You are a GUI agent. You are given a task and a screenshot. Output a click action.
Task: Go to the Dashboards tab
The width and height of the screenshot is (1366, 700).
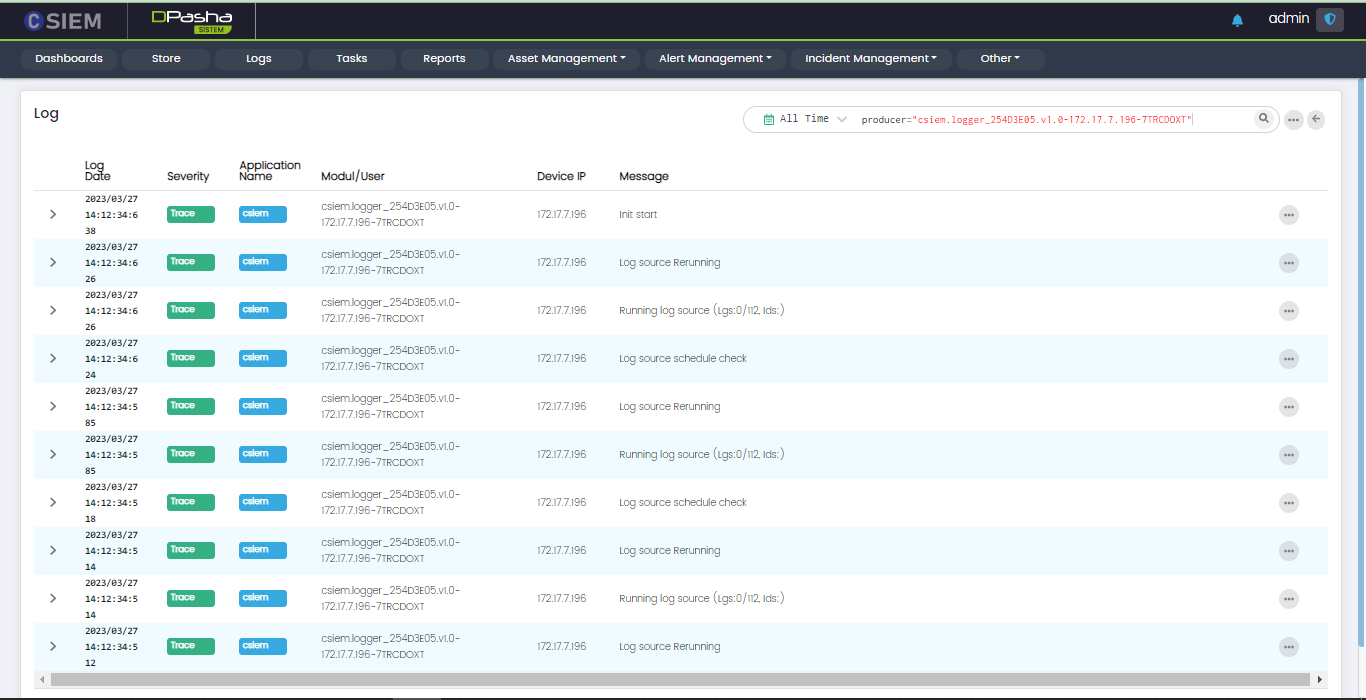coord(69,59)
